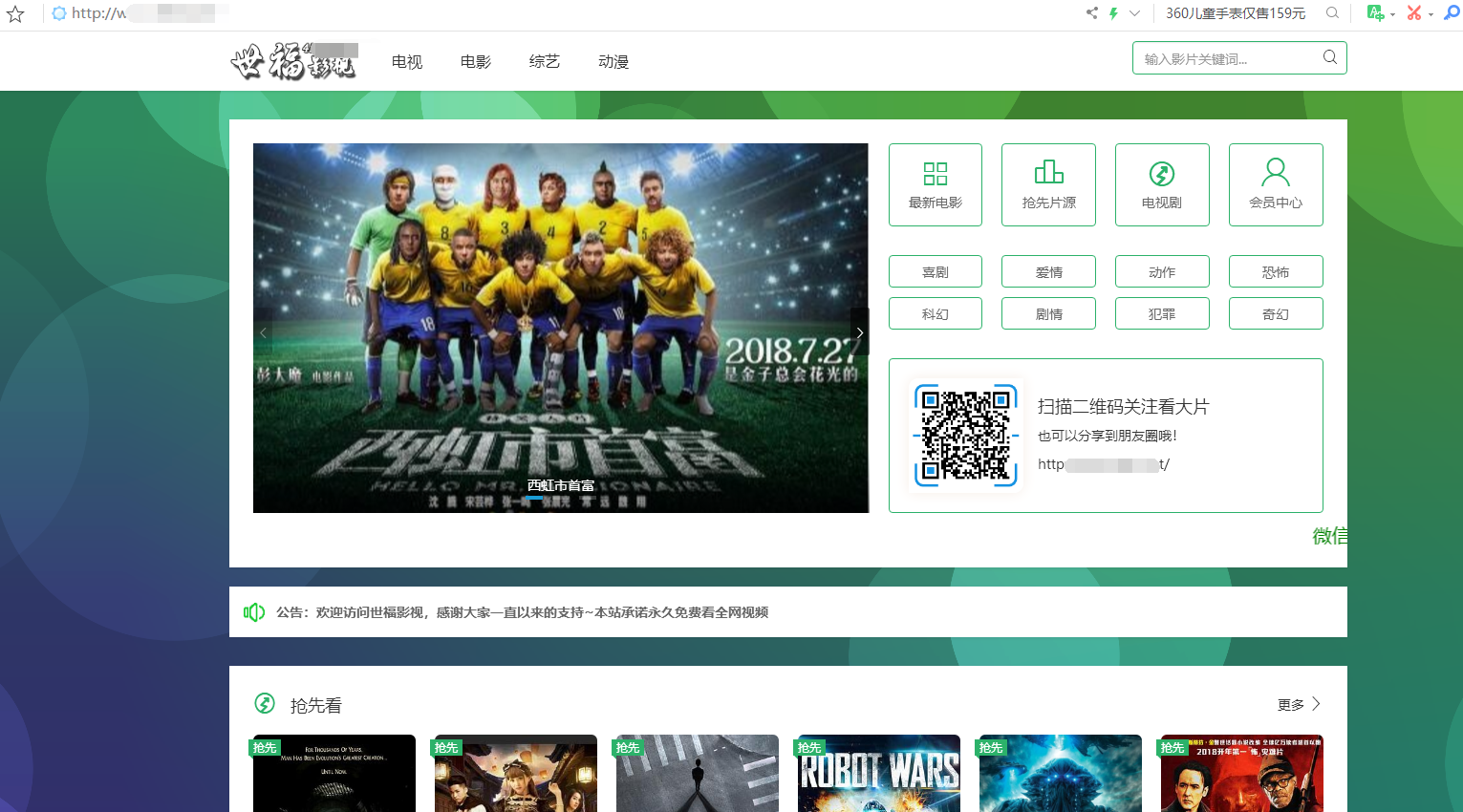
Task: Select the 恐怖 genre button
Action: pos(1276,271)
